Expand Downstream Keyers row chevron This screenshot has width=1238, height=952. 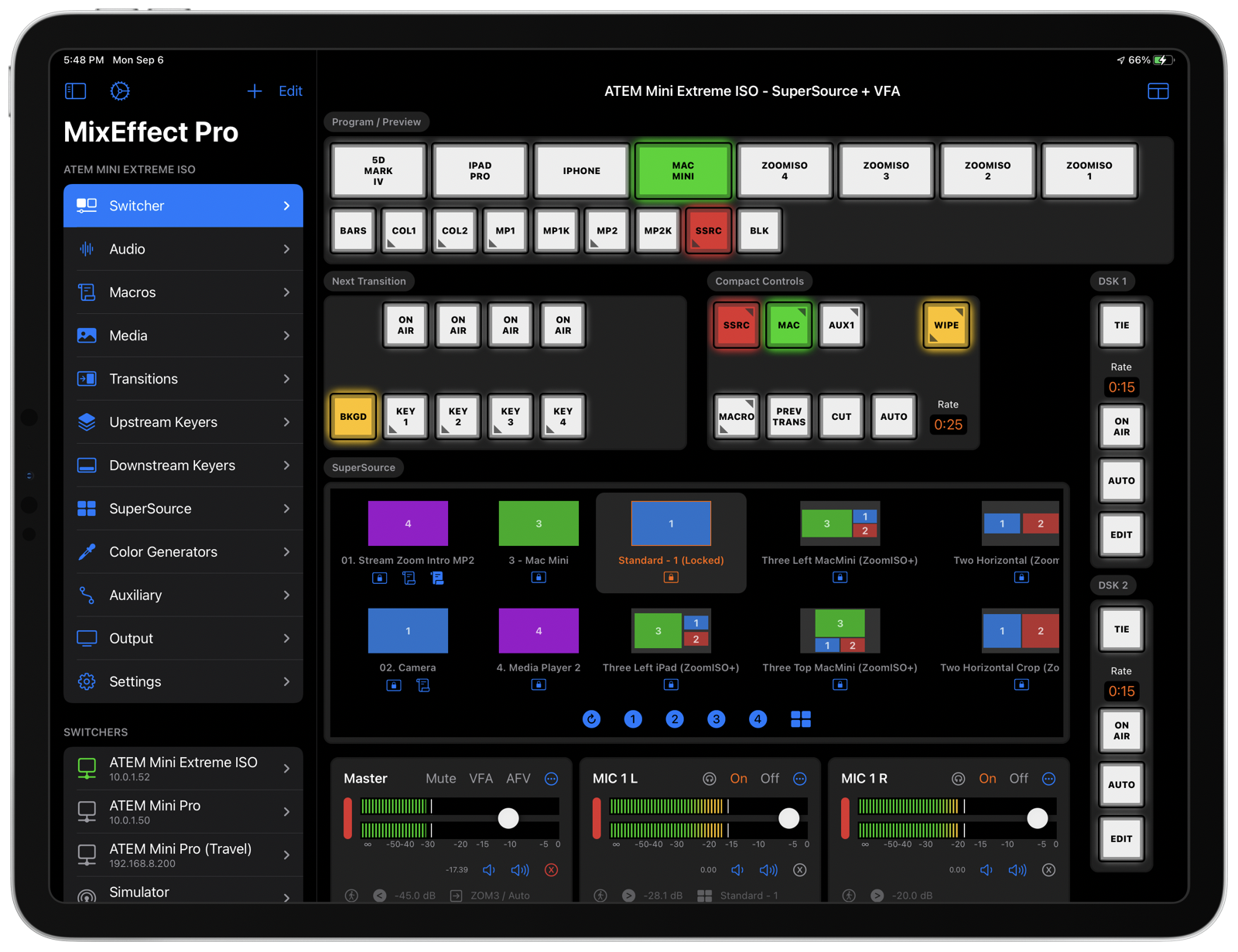pos(286,466)
